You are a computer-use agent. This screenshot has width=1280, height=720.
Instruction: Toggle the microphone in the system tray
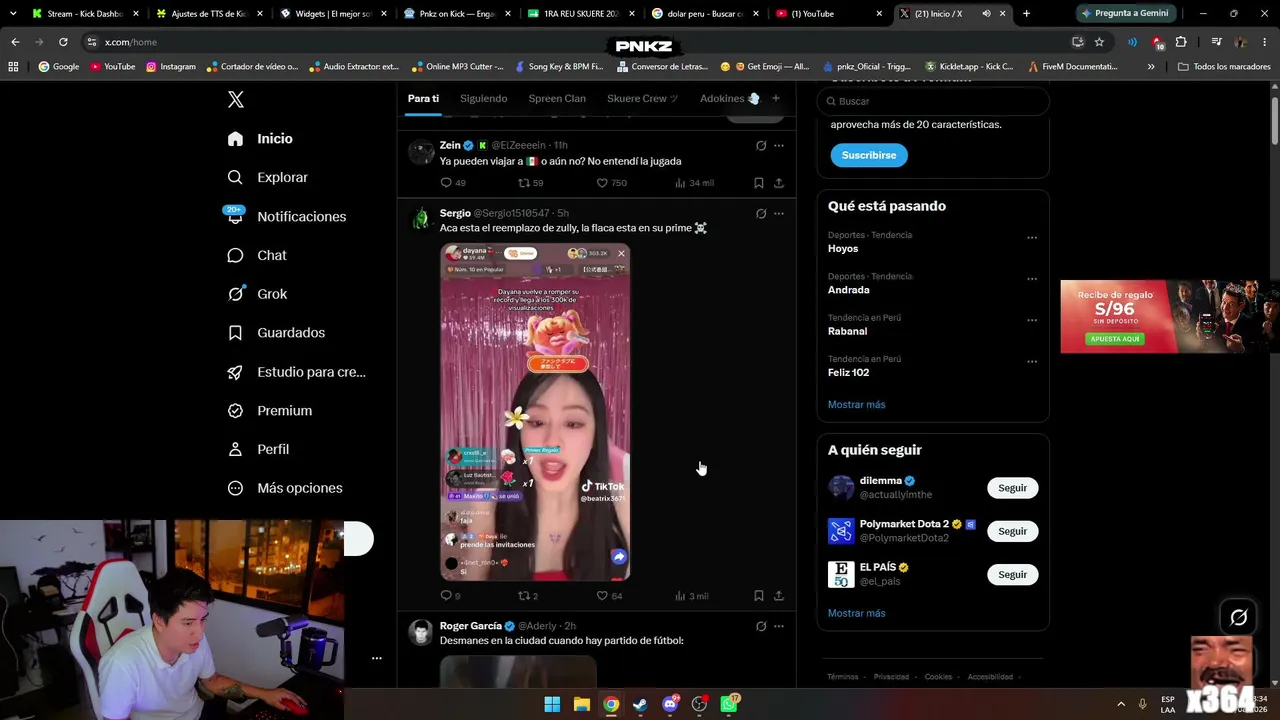tap(1142, 704)
